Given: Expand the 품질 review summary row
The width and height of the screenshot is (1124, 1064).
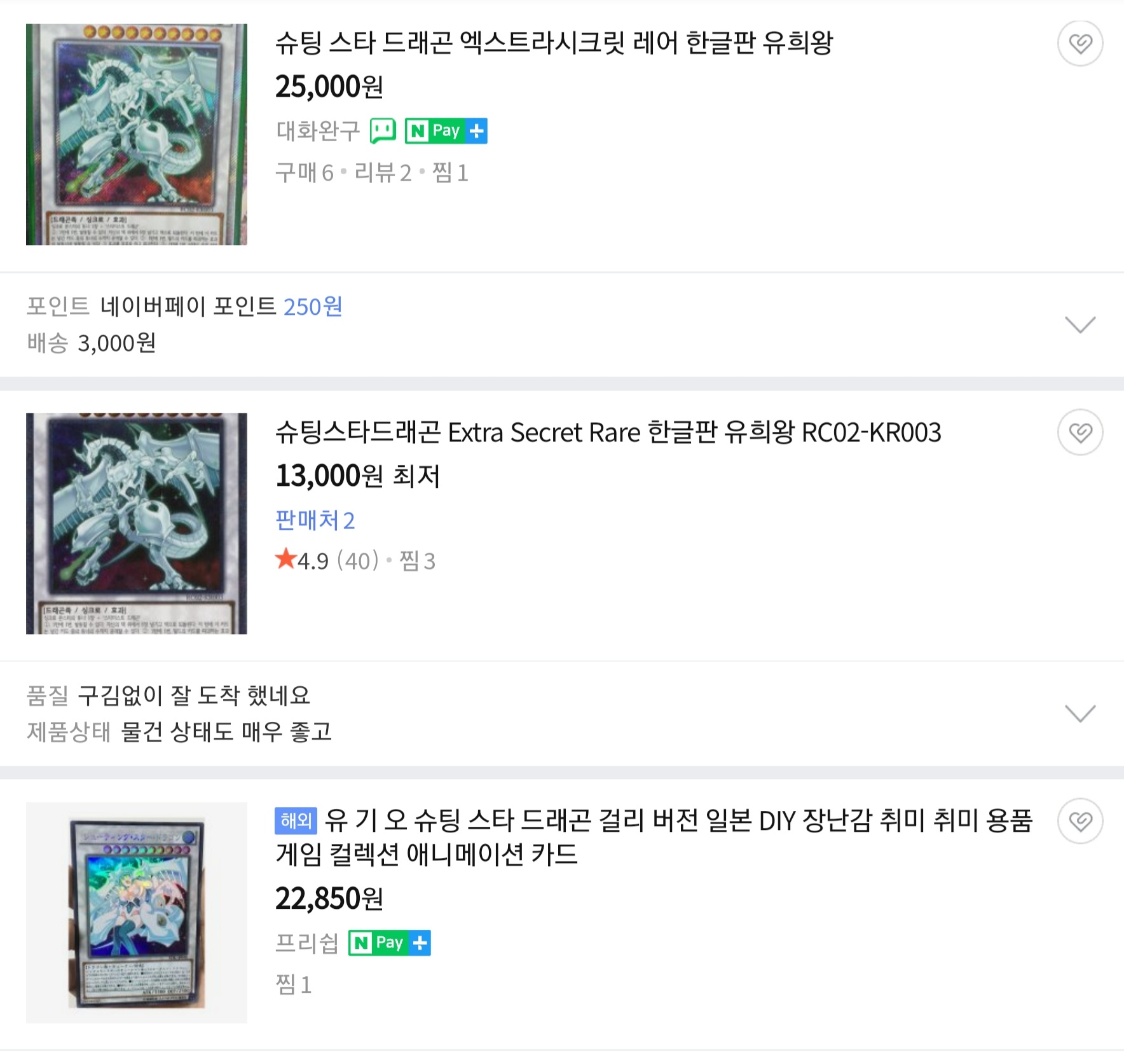Looking at the screenshot, I should tap(562, 714).
